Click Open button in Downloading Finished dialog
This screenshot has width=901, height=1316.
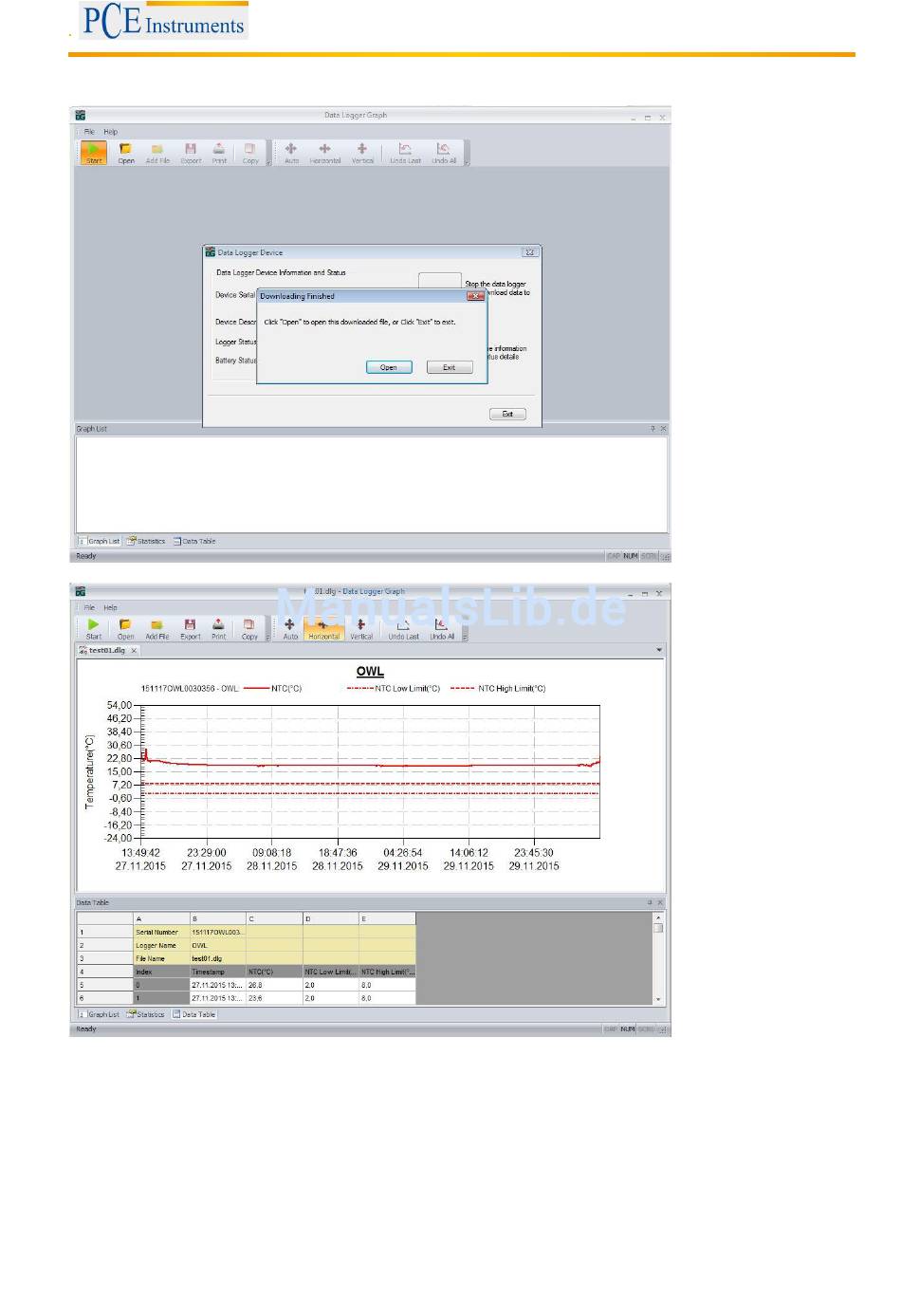389,367
